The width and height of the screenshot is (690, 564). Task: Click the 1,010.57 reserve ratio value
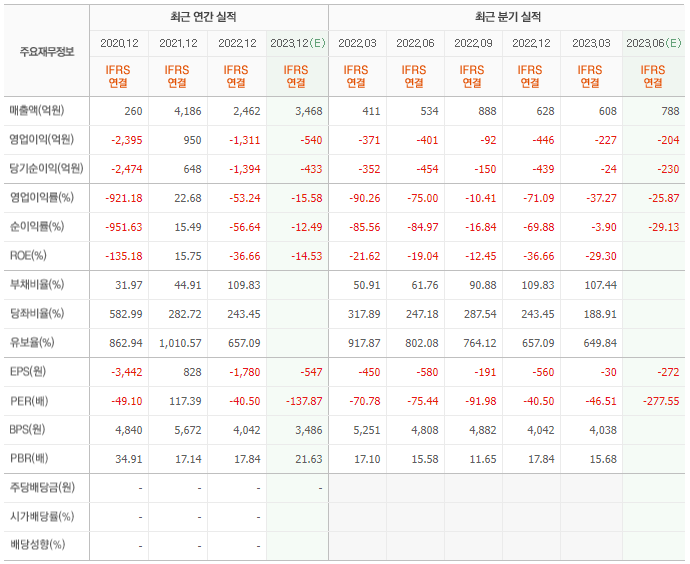click(x=180, y=343)
